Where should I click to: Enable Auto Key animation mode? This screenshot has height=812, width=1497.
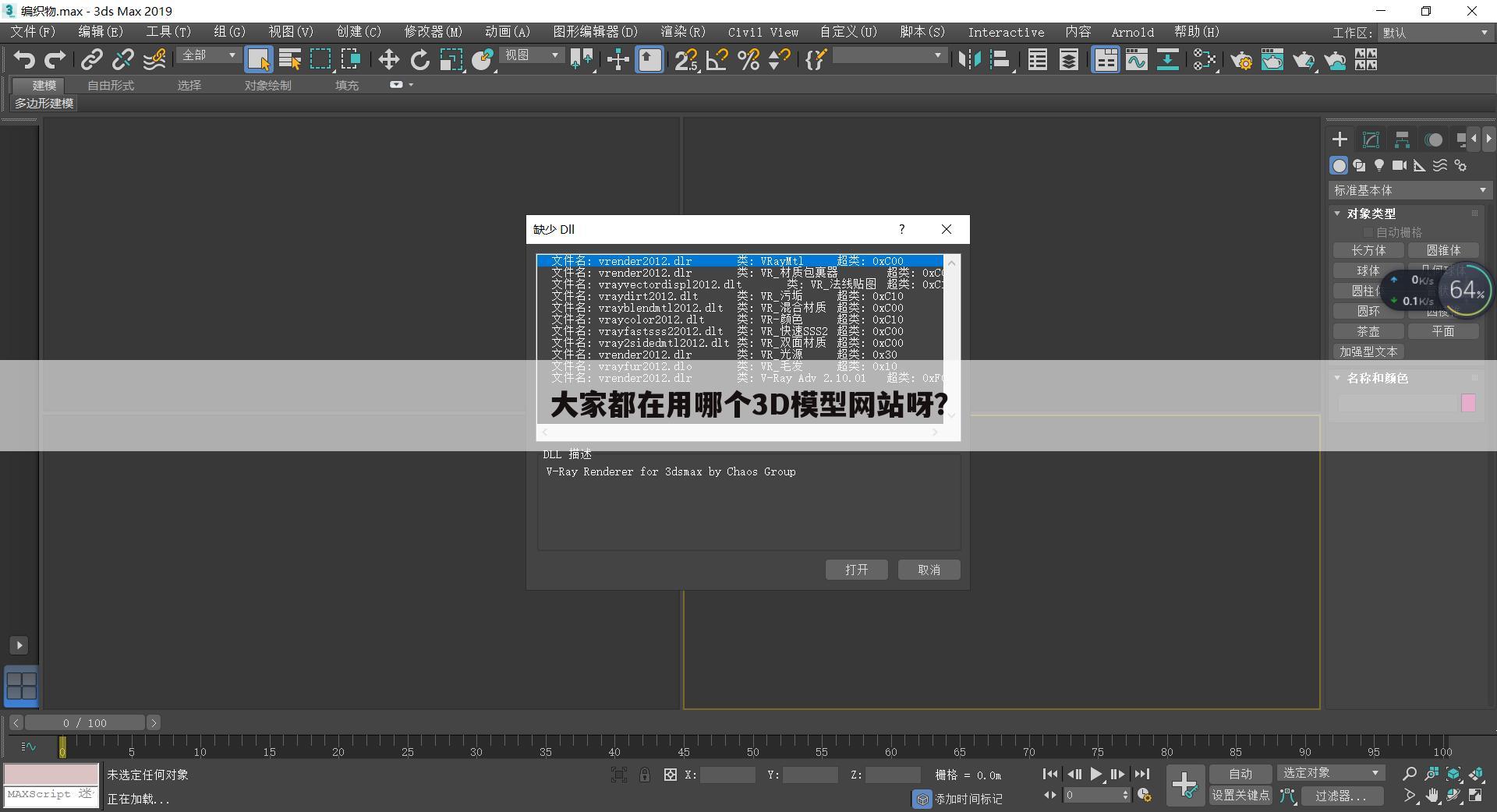tap(1240, 774)
